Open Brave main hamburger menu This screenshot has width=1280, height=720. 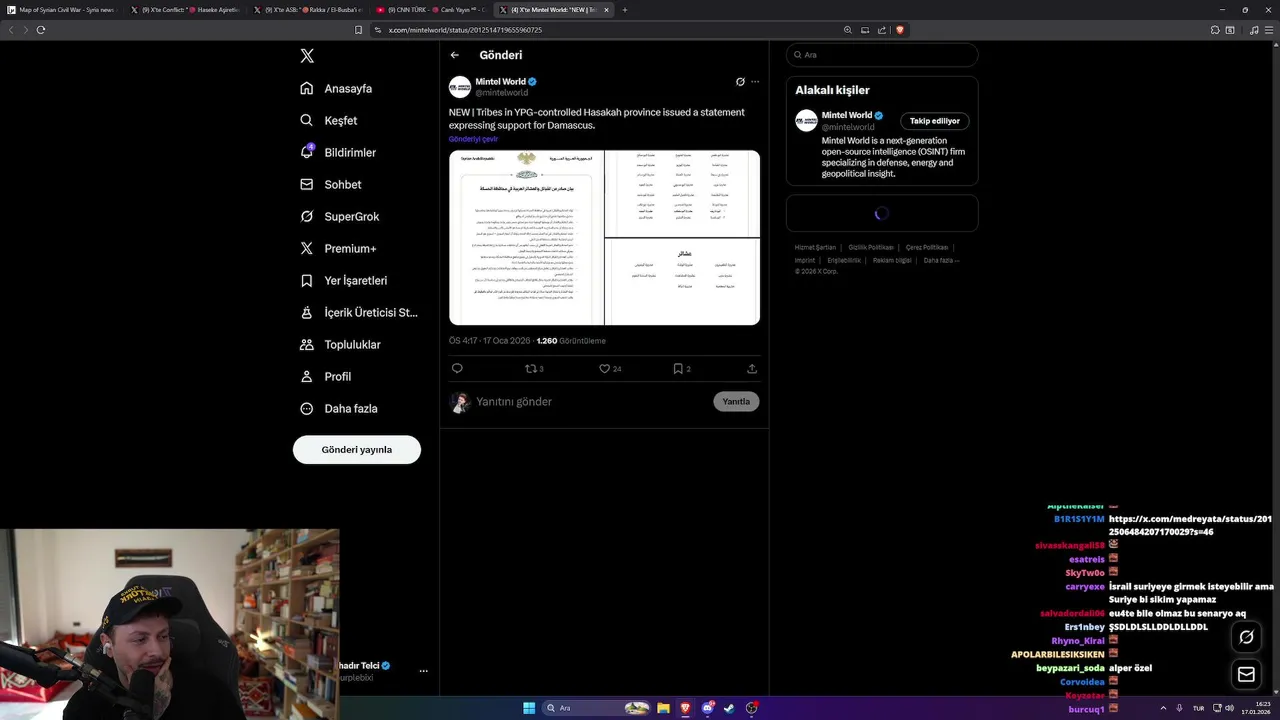(x=1268, y=30)
